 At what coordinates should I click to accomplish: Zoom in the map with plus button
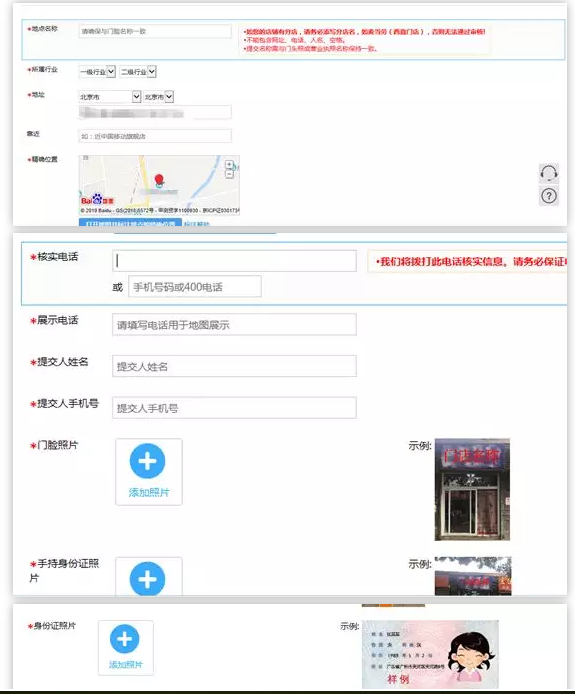click(229, 165)
